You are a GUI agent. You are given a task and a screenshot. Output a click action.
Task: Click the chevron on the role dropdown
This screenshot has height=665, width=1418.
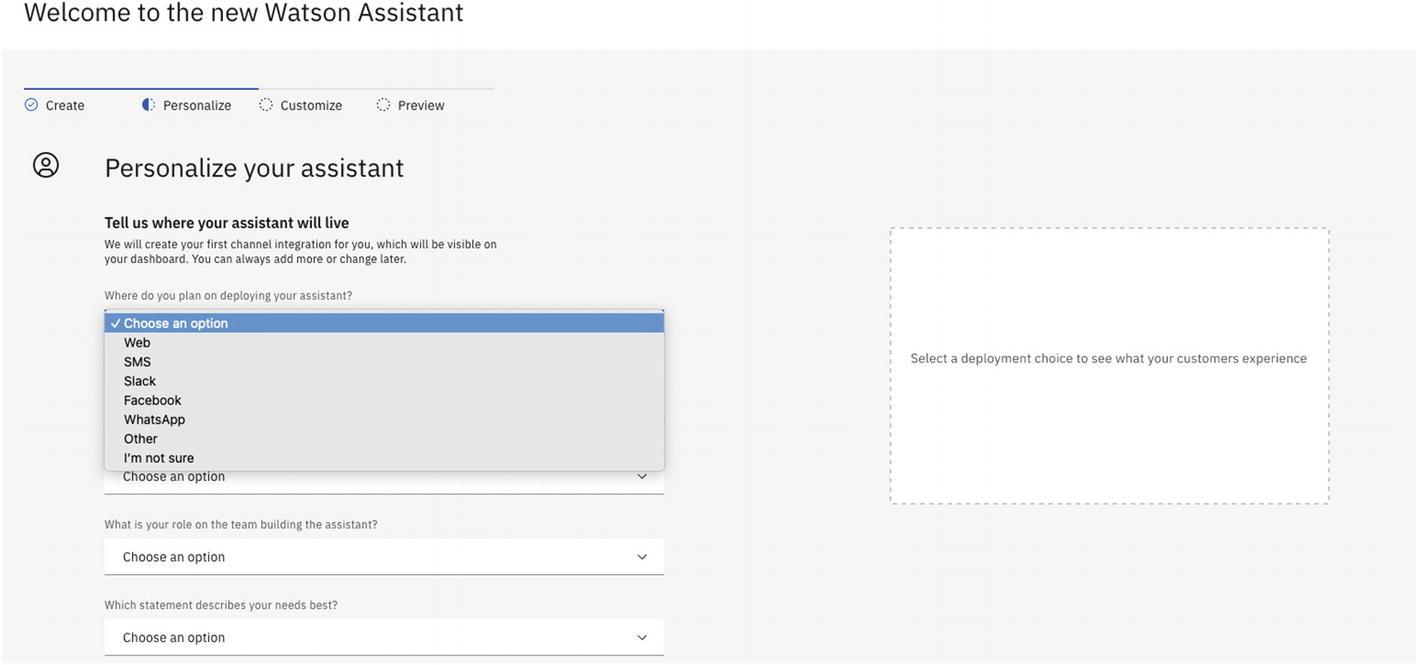(642, 557)
